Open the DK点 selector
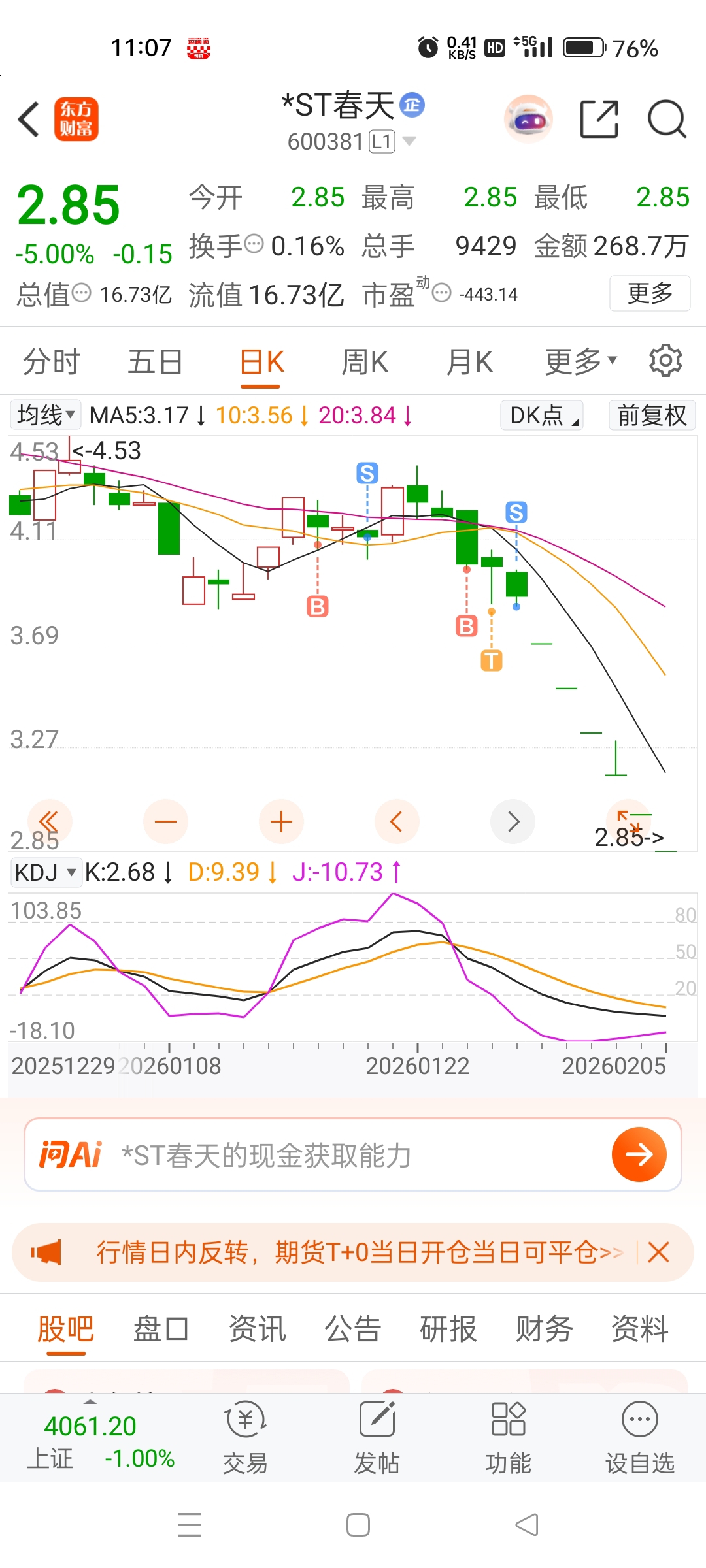Screen dimensions: 706x1568 (x=542, y=415)
